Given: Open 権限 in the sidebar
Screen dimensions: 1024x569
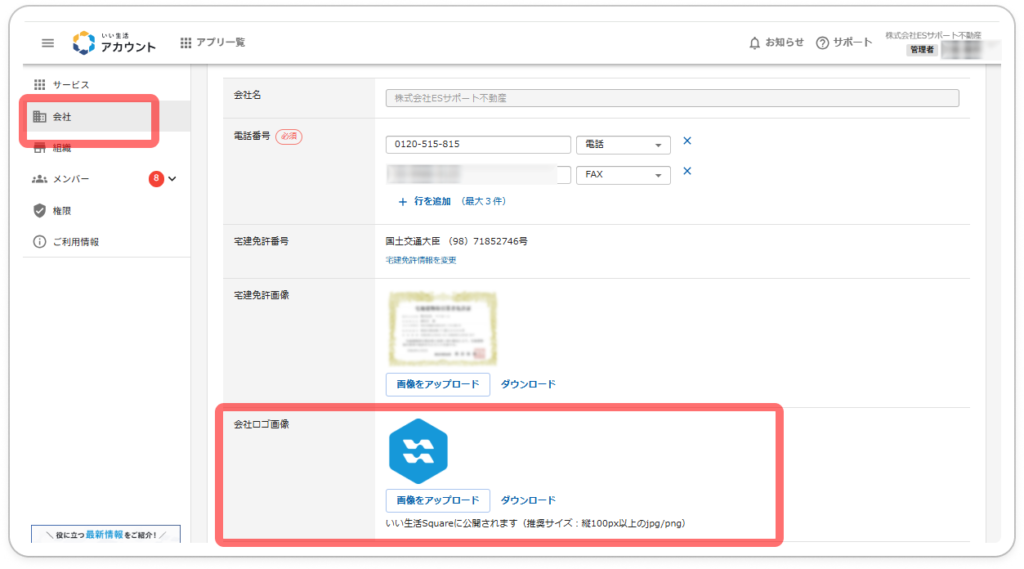Looking at the screenshot, I should pyautogui.click(x=62, y=211).
